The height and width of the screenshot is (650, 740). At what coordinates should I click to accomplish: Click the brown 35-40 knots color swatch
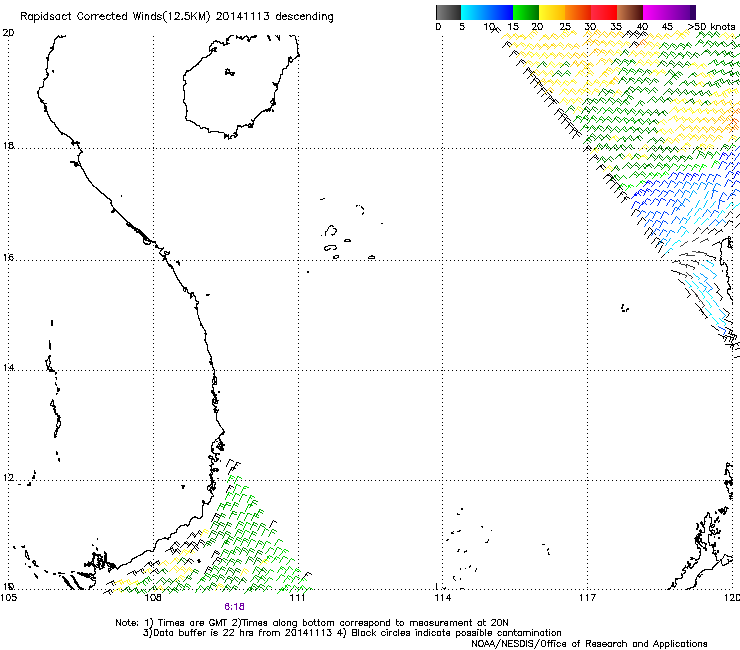(x=630, y=12)
